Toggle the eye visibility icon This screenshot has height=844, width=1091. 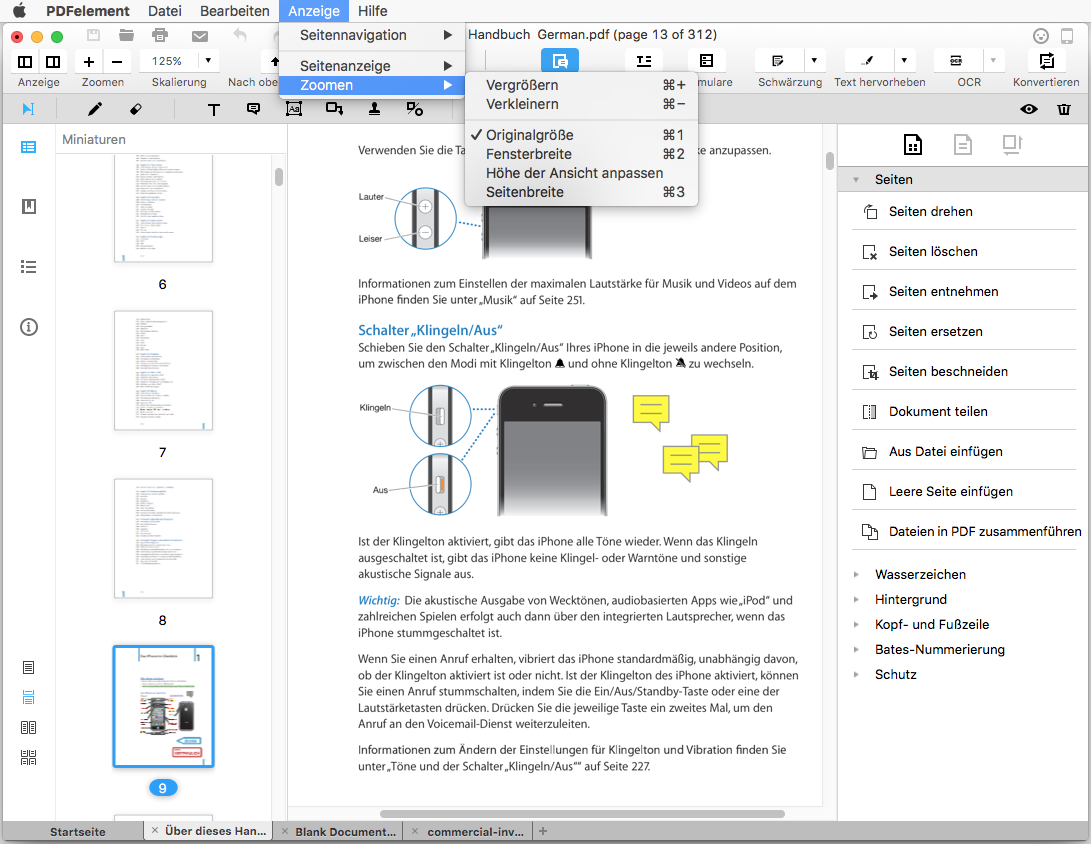pyautogui.click(x=1029, y=109)
